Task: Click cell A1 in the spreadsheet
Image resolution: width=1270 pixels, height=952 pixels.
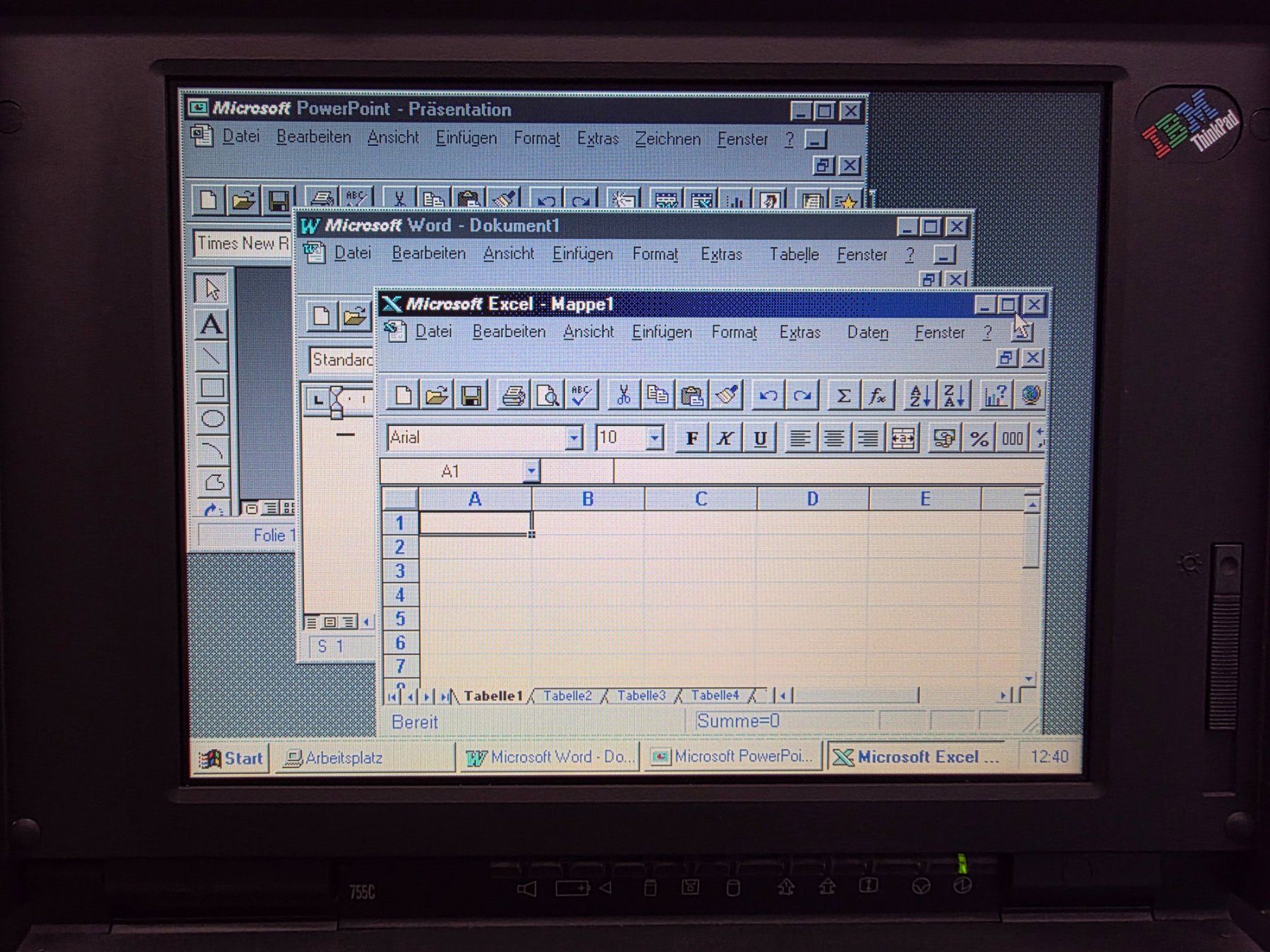Action: pyautogui.click(x=476, y=523)
